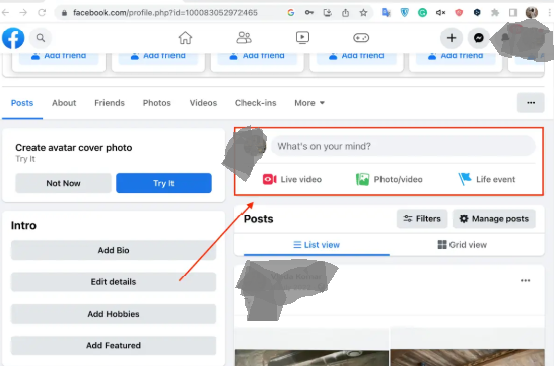Click the plus Create button
Screen dimensions: 554x366
pos(452,38)
